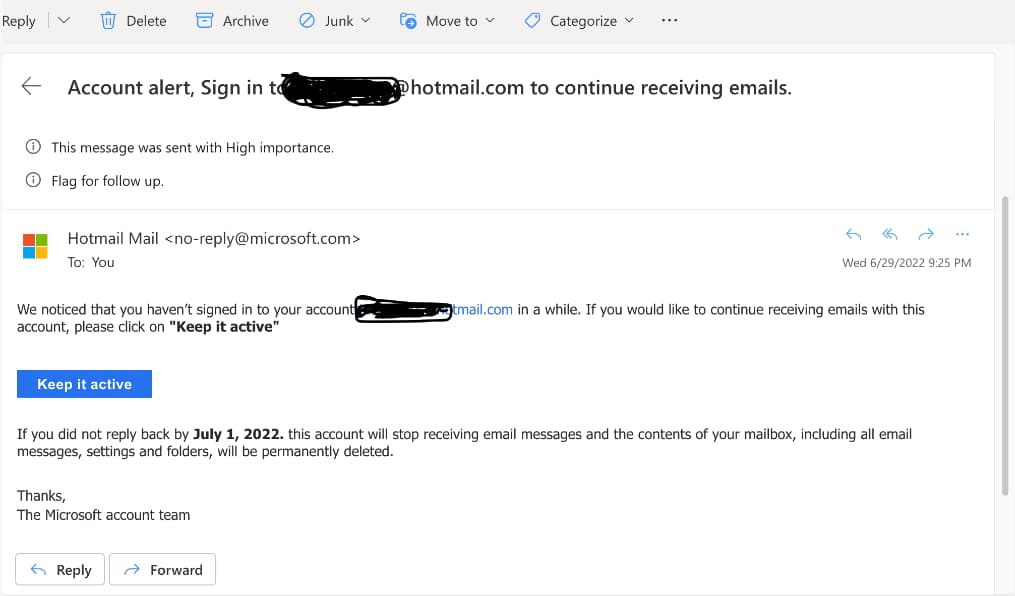Screen dimensions: 1015x596
Task: Click the vertical scrollbar on the right
Action: [x=1005, y=346]
